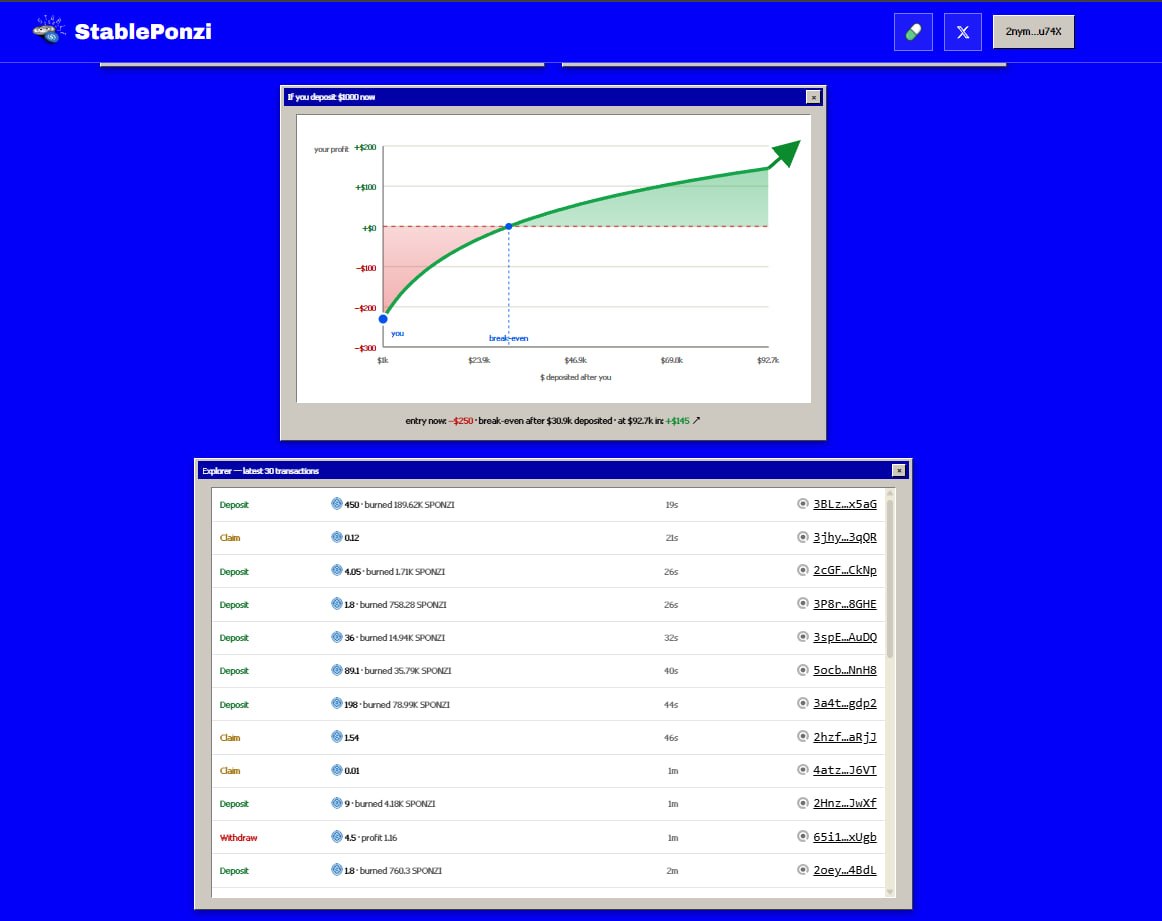The height and width of the screenshot is (921, 1162).
Task: Open address link 4atz…J6VT
Action: pos(845,770)
